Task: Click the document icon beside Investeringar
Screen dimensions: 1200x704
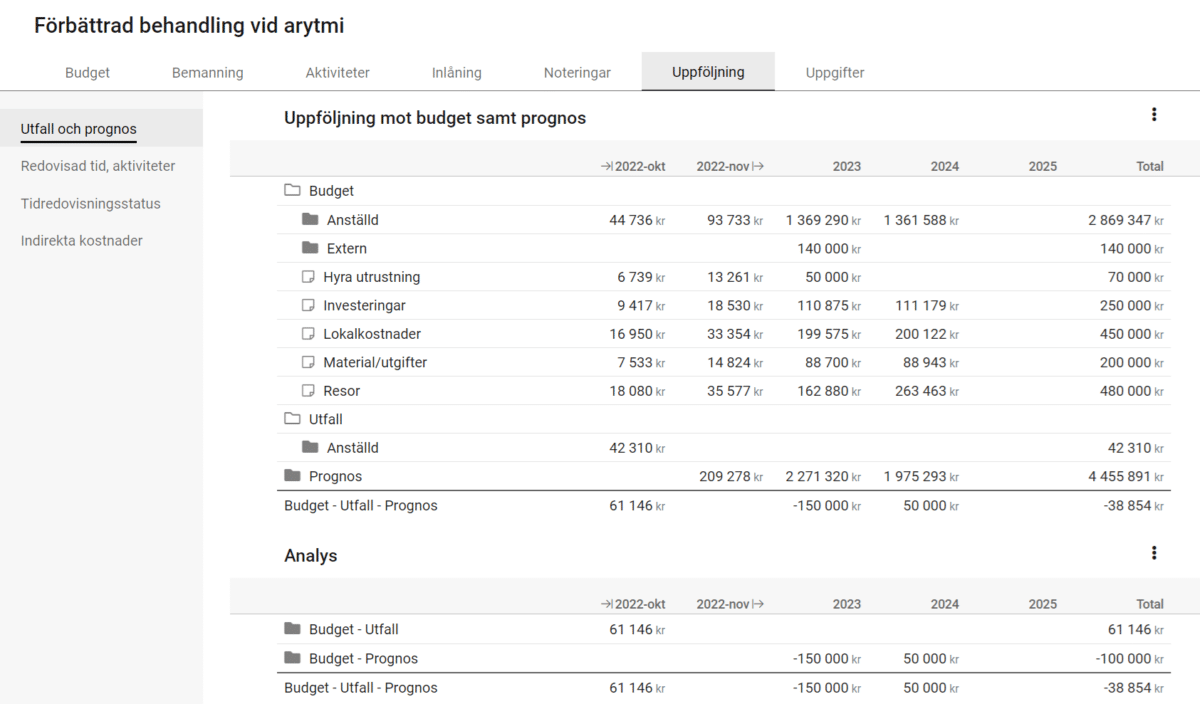Action: click(x=308, y=305)
